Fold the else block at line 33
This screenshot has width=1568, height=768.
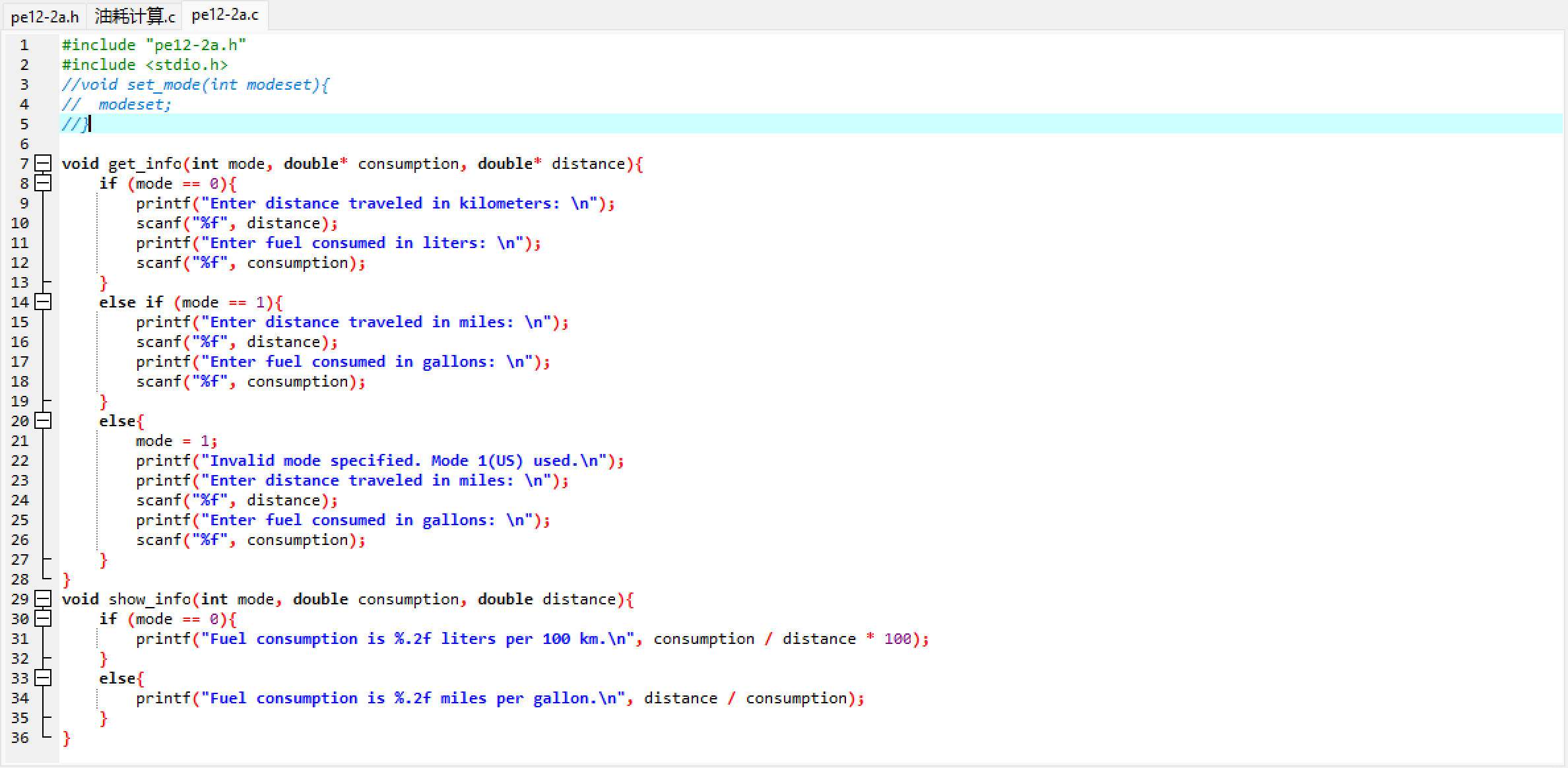[x=43, y=678]
